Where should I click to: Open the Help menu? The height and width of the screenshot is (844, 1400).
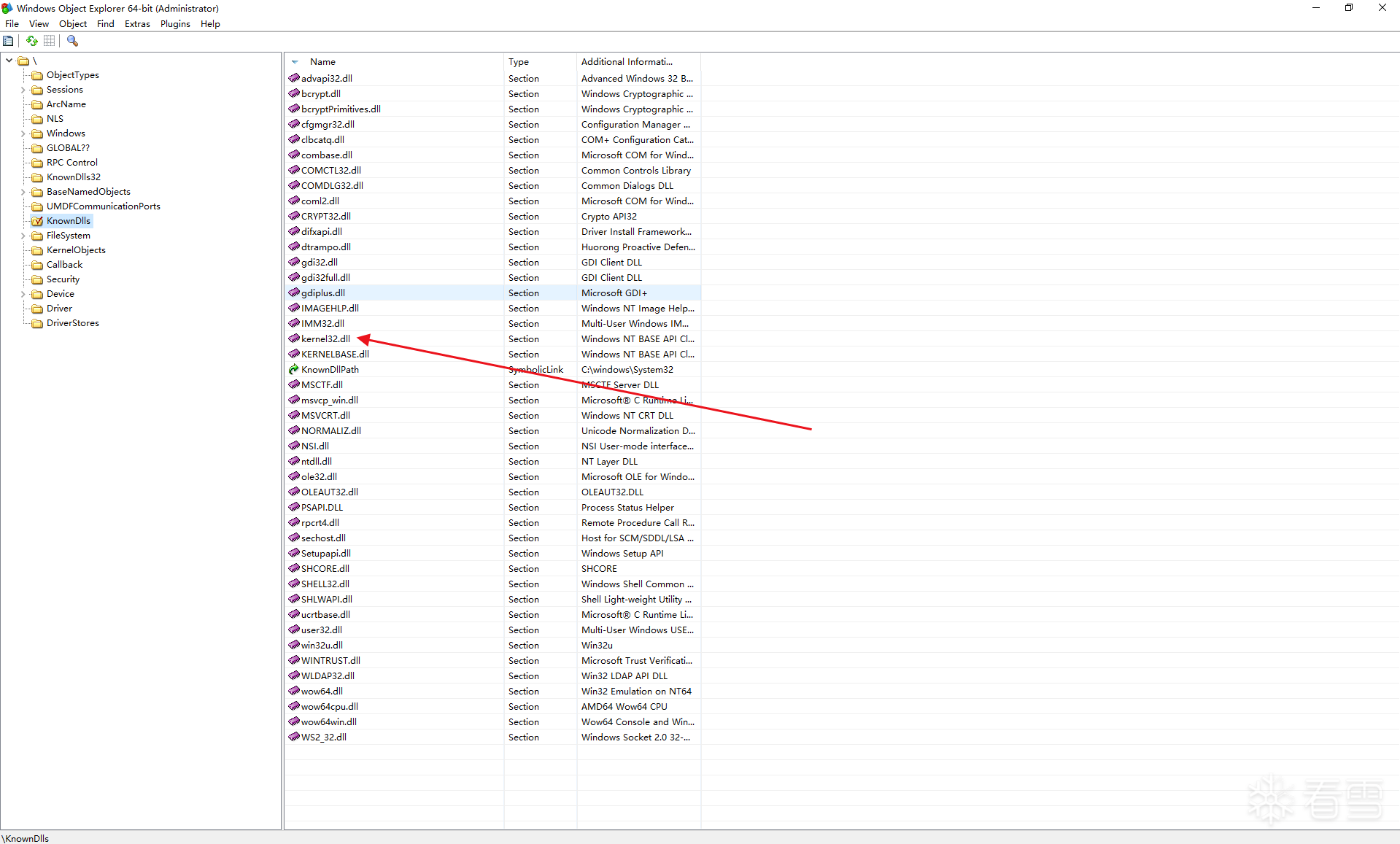[210, 24]
